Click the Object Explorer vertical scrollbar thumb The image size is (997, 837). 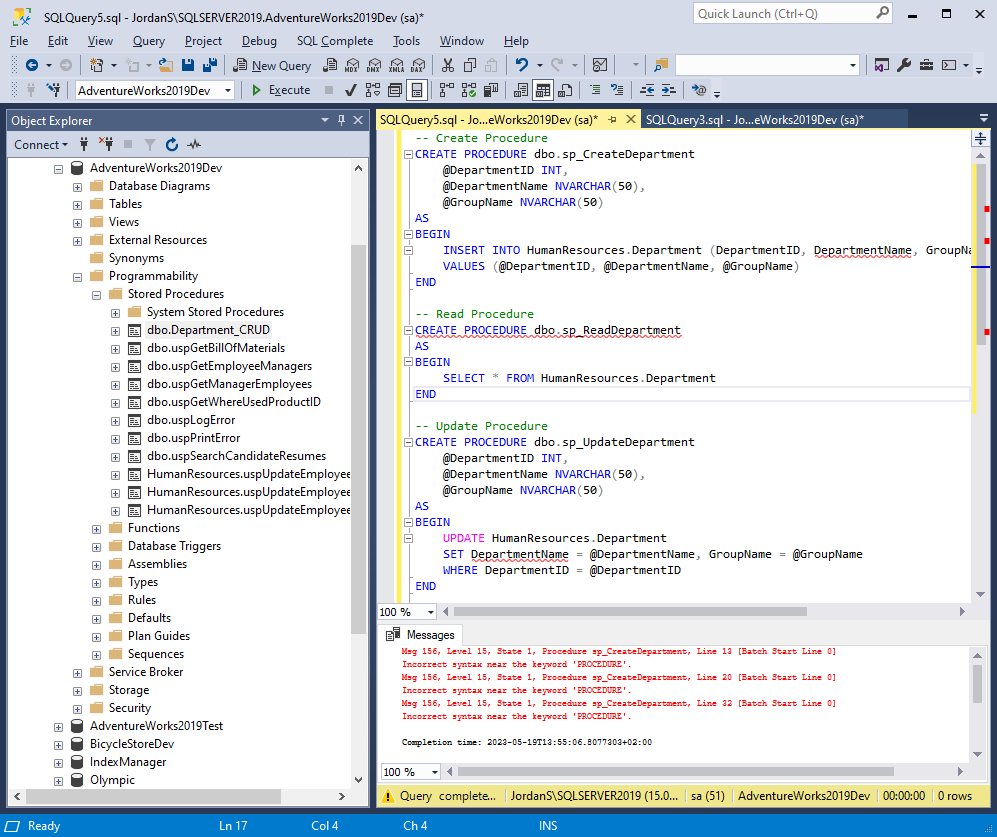358,439
